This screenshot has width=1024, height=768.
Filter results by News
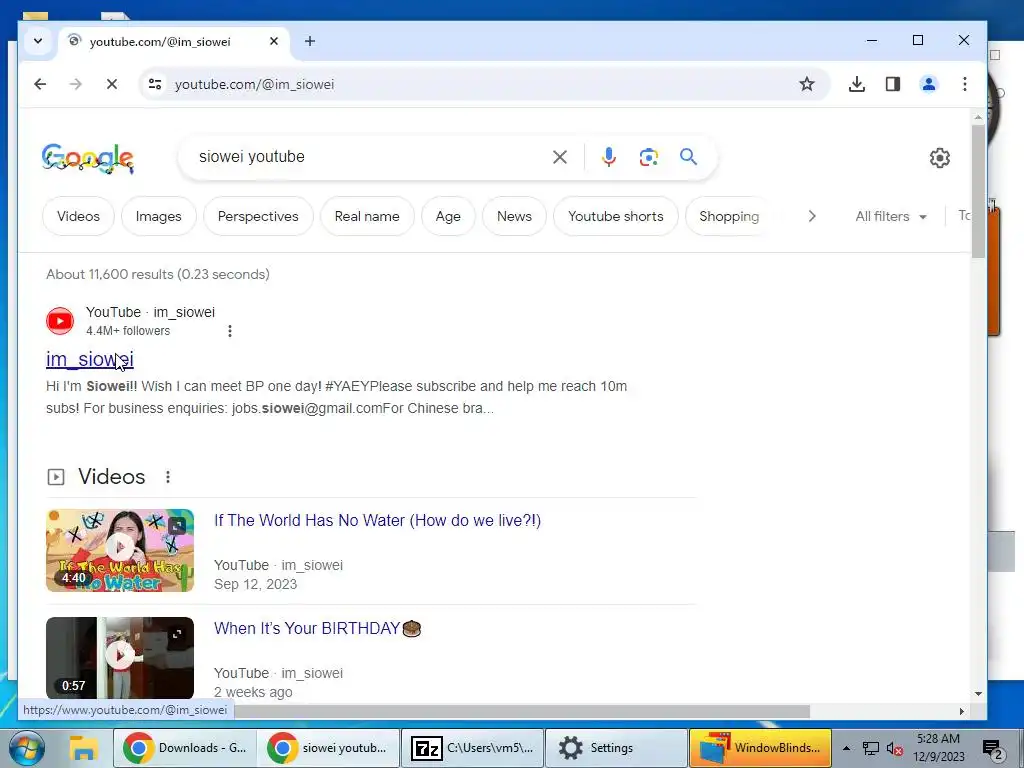pos(514,216)
